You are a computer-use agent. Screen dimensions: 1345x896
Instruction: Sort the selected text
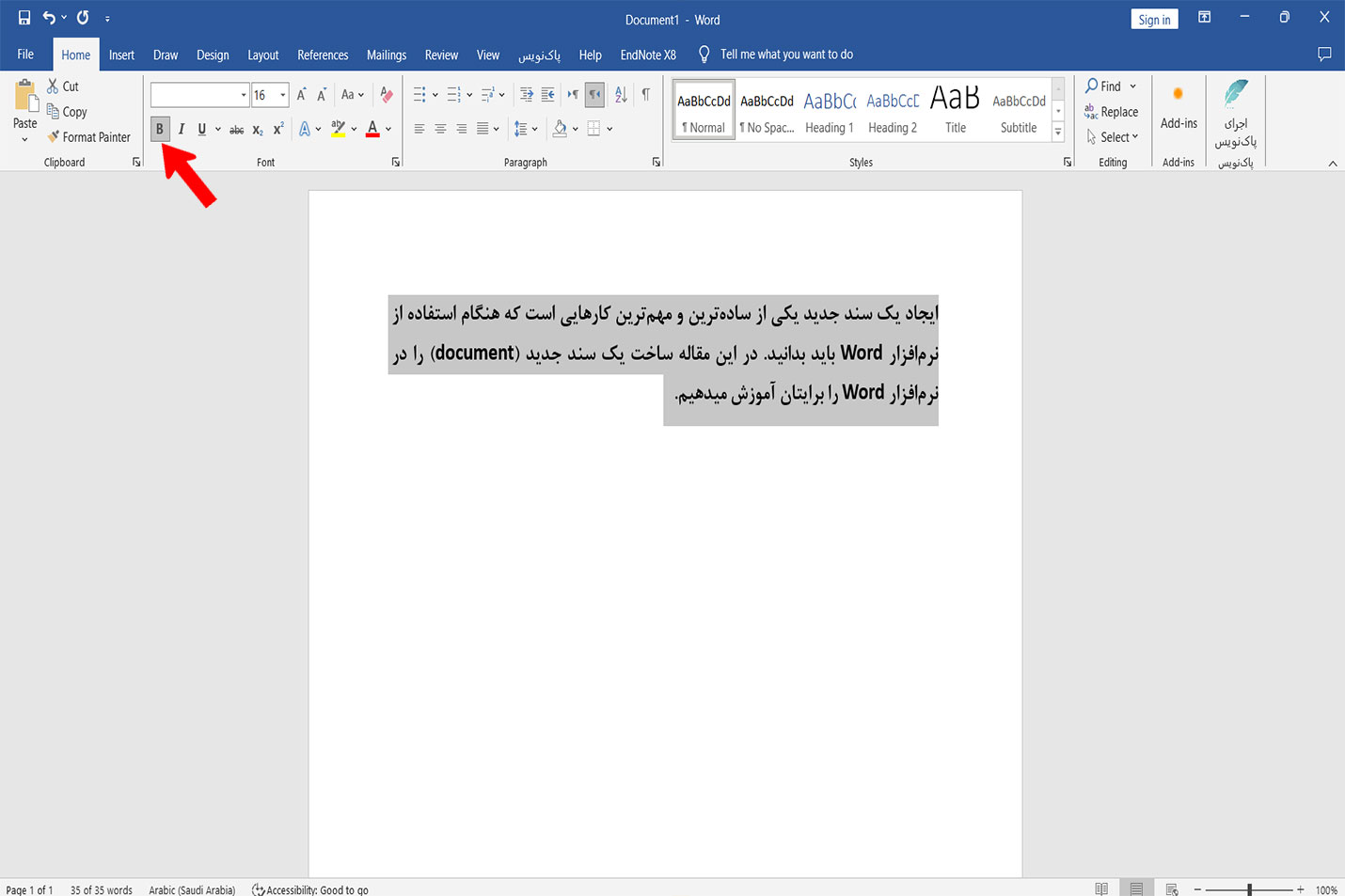tap(621, 95)
